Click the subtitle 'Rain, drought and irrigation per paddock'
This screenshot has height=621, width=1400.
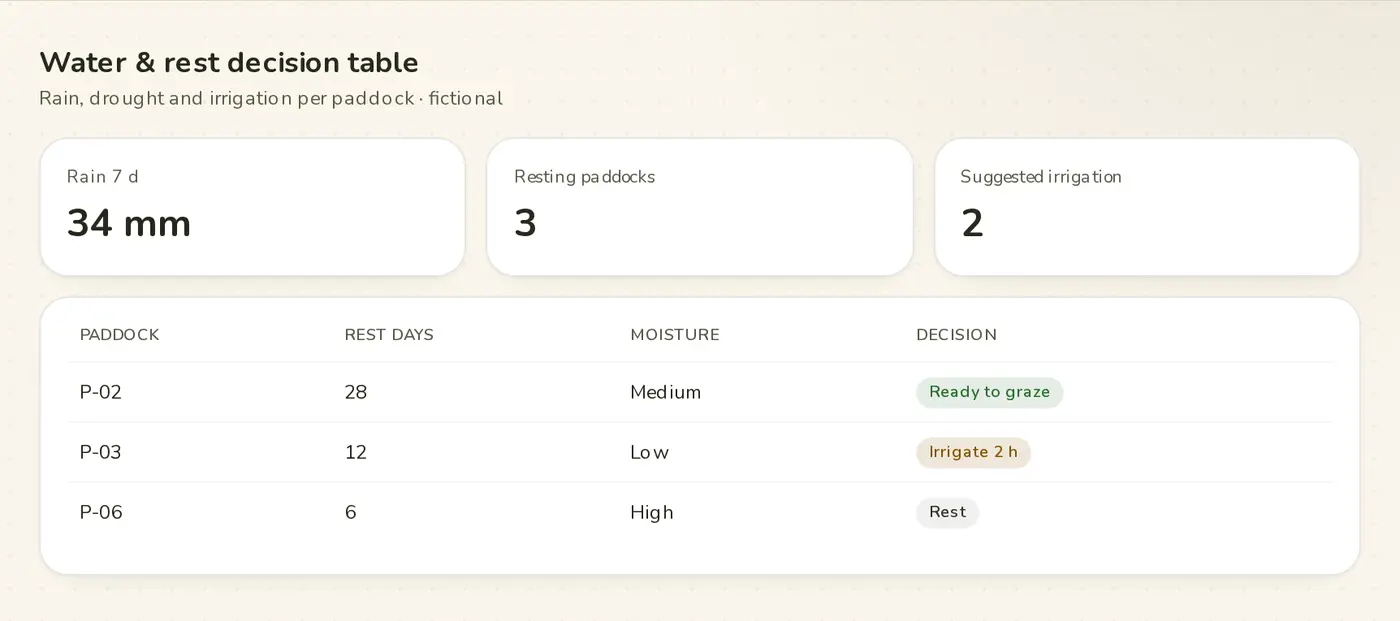click(x=227, y=98)
